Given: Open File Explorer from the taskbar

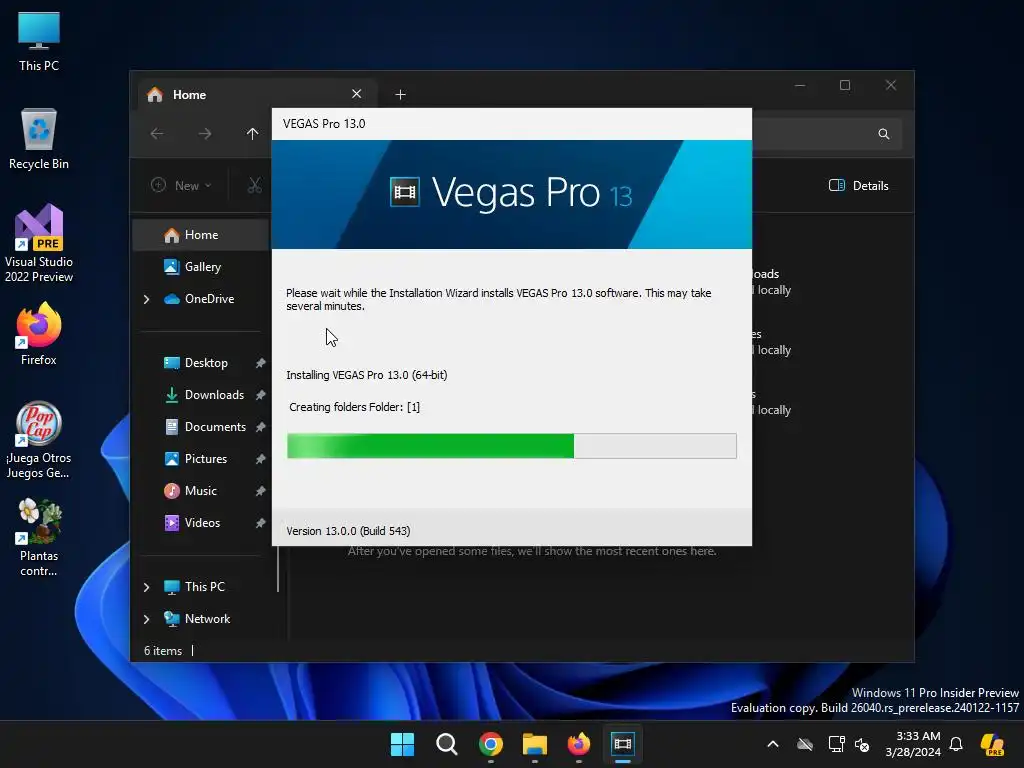Looking at the screenshot, I should tap(534, 744).
